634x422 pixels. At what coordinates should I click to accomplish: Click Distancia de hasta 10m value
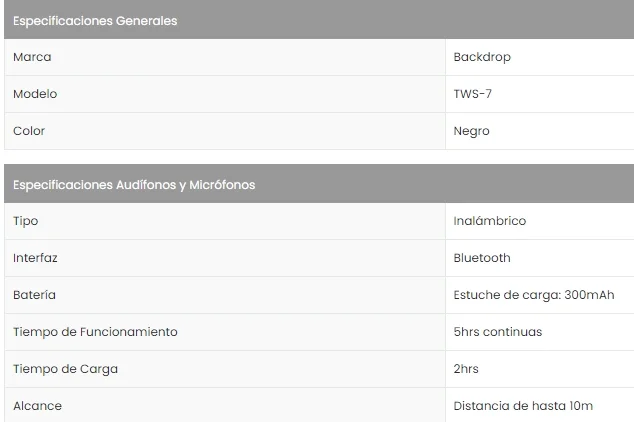(x=523, y=406)
